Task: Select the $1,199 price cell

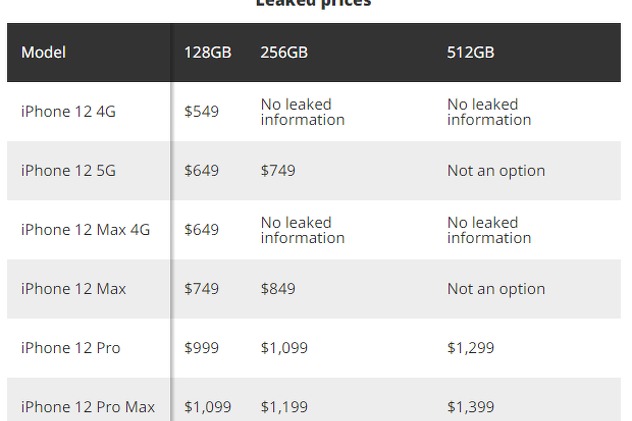Action: point(284,407)
